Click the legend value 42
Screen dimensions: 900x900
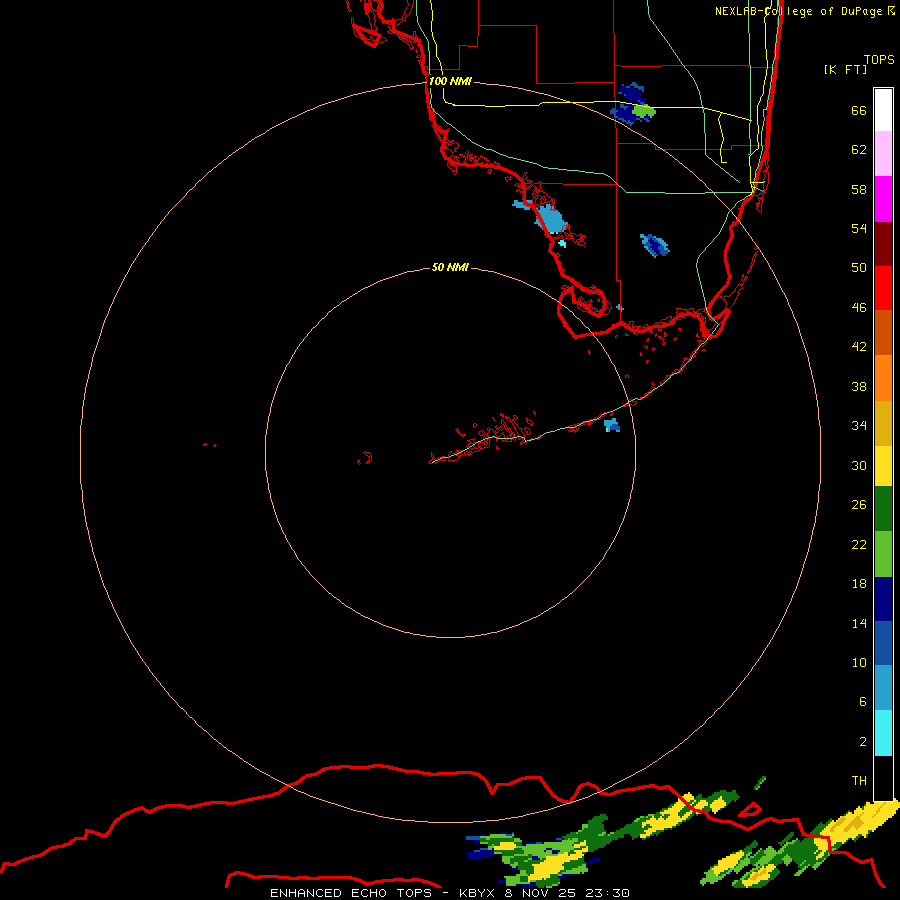point(859,347)
